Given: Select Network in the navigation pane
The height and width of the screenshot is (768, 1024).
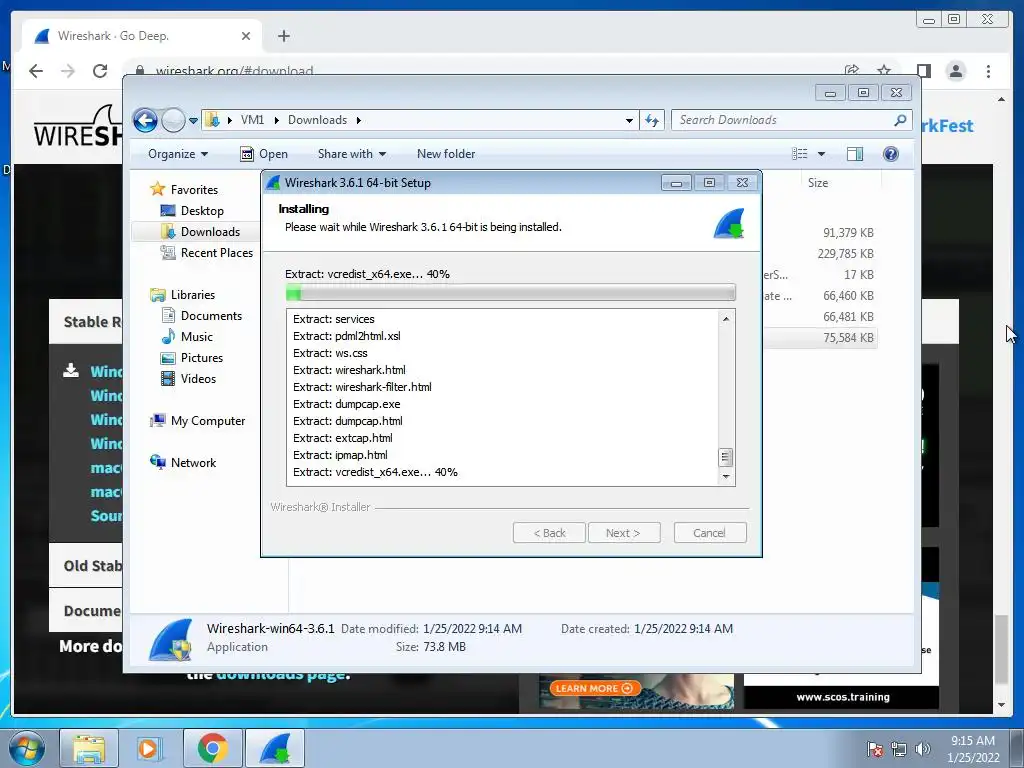Looking at the screenshot, I should point(193,463).
